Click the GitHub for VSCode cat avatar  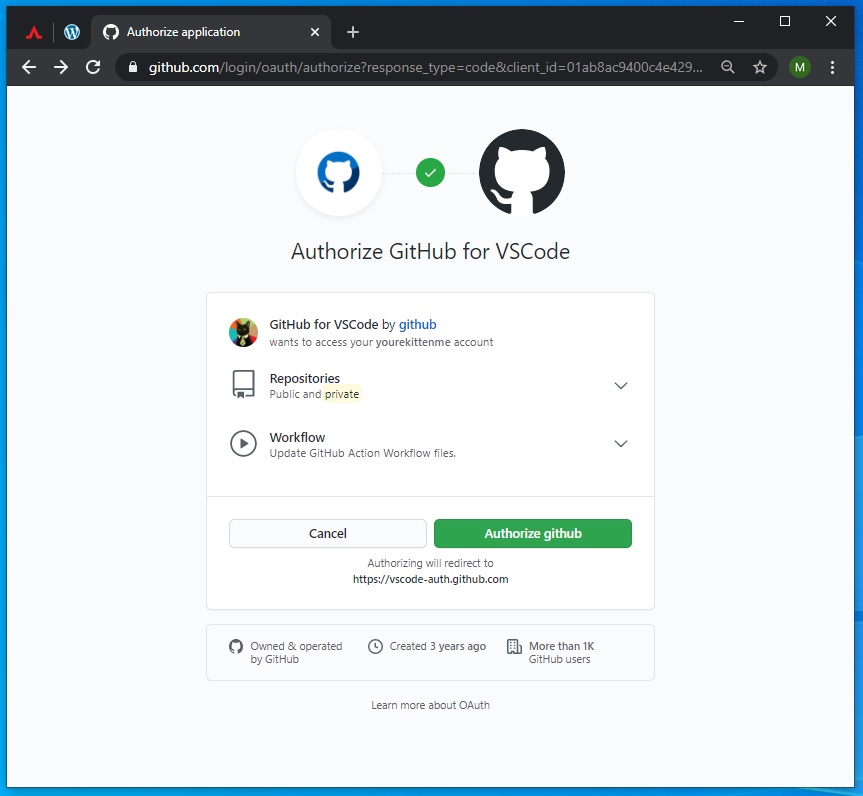coord(243,332)
